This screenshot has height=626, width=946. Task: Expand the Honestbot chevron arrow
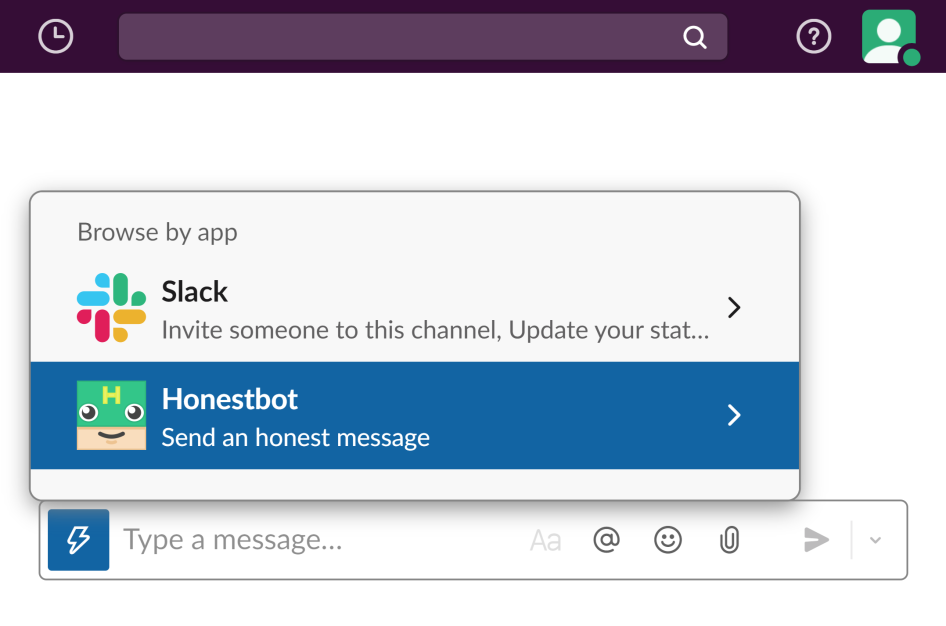pyautogui.click(x=734, y=415)
